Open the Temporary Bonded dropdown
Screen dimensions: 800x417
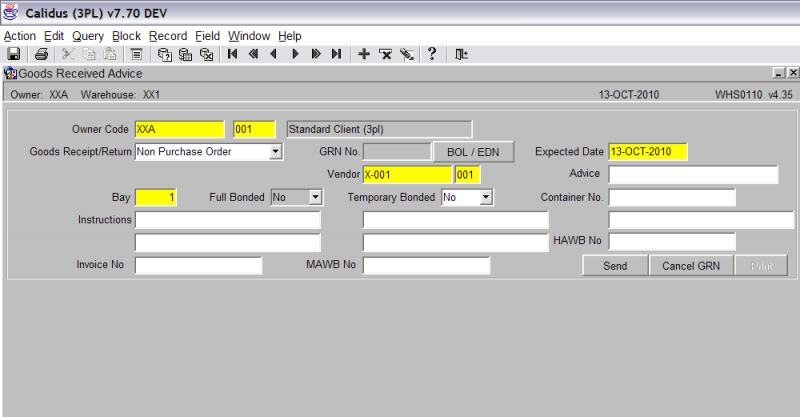[x=486, y=197]
